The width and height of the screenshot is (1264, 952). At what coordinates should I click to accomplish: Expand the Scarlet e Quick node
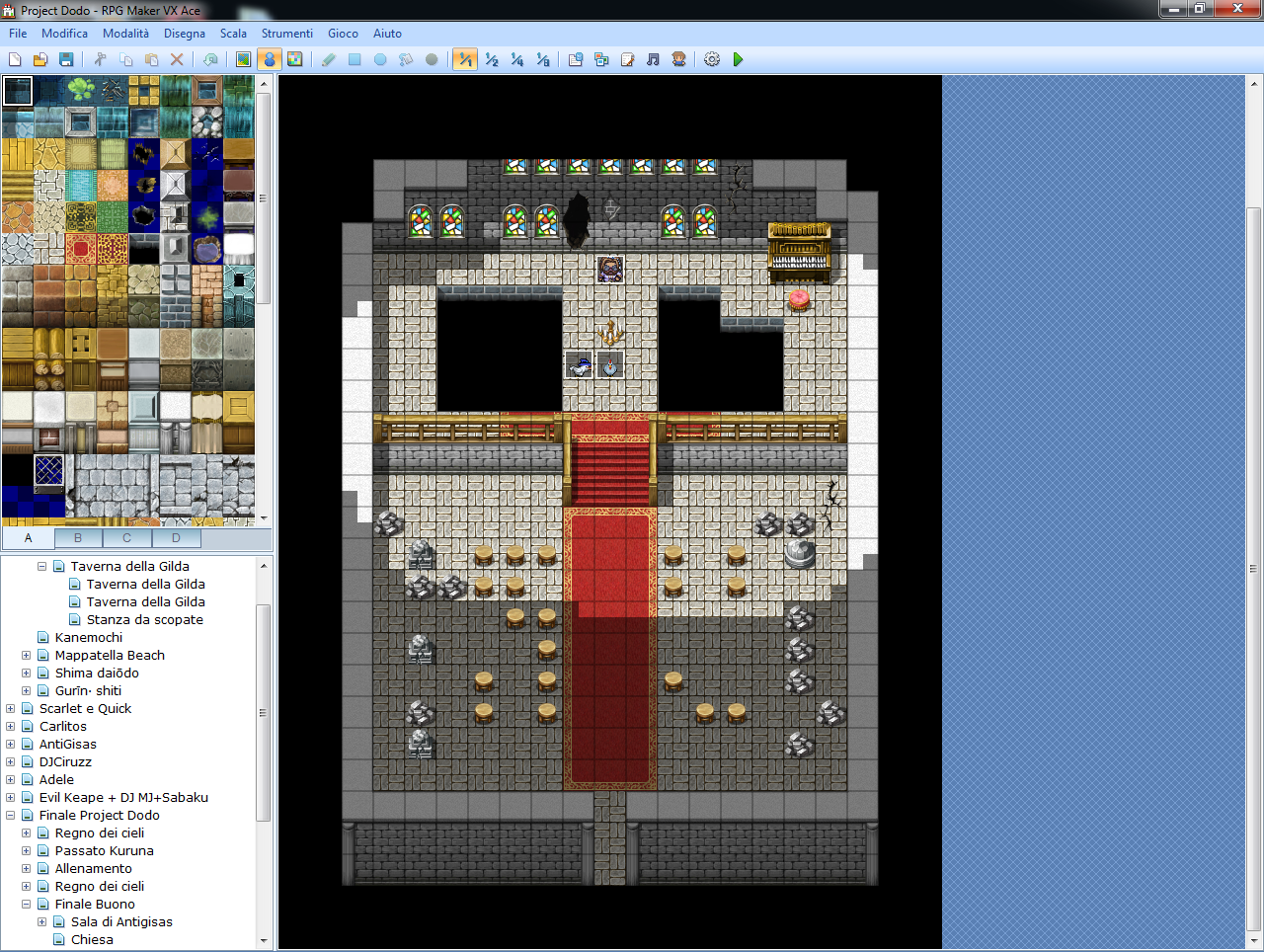tap(10, 709)
